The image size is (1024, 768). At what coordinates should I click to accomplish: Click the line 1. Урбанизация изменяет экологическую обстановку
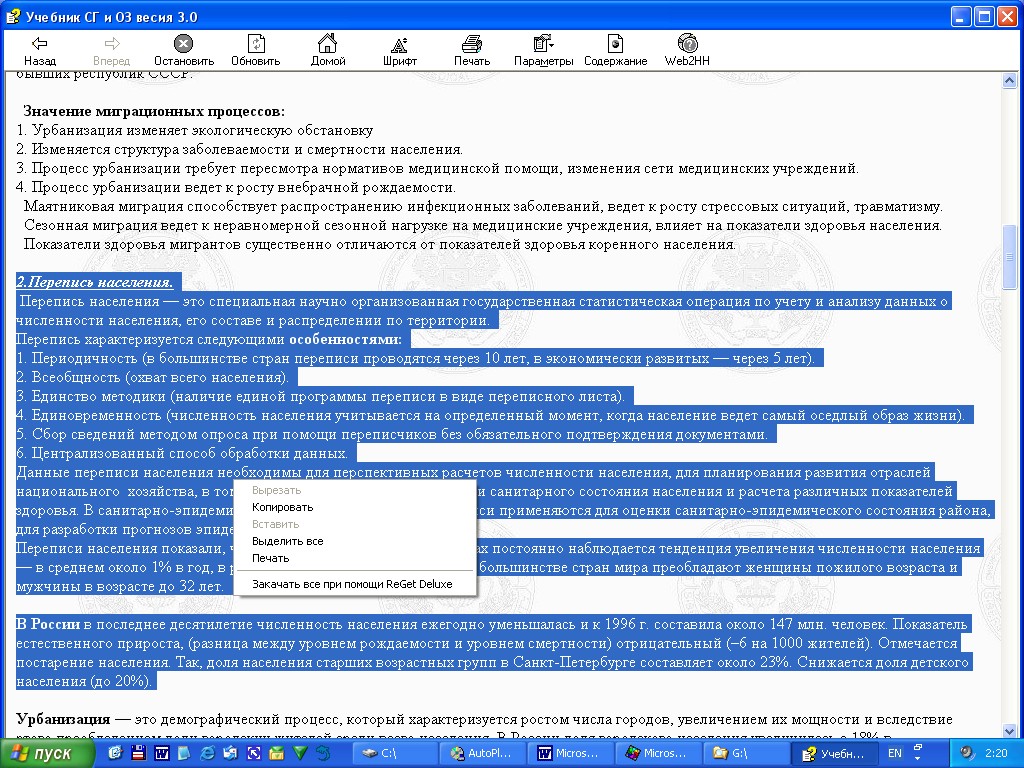195,130
